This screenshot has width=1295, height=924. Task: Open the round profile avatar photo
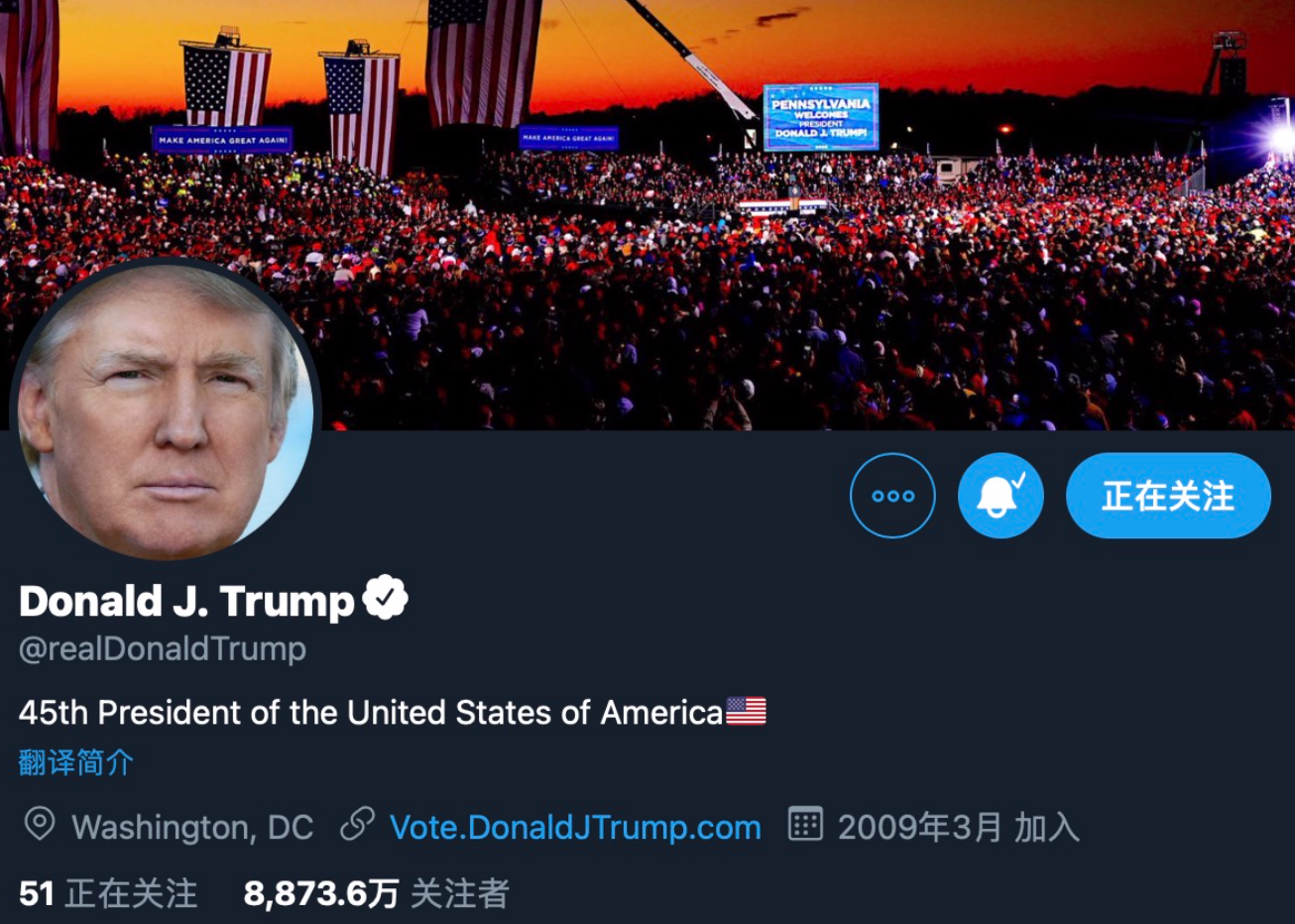pyautogui.click(x=166, y=408)
